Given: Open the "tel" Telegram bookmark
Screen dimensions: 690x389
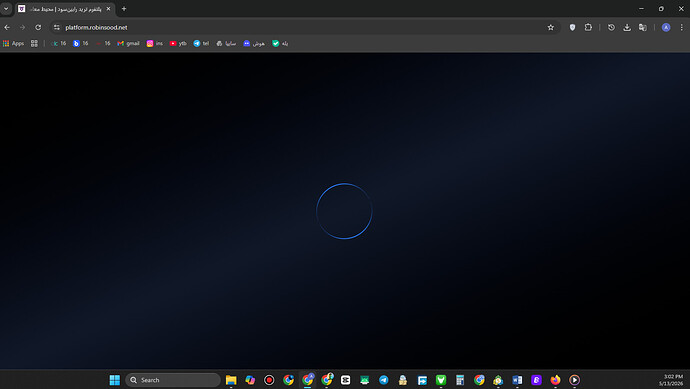Looking at the screenshot, I should coord(201,43).
